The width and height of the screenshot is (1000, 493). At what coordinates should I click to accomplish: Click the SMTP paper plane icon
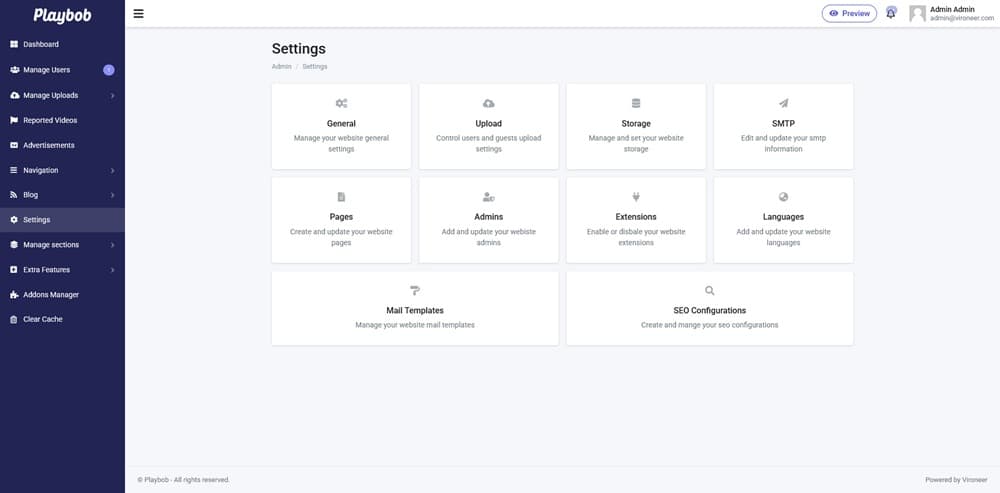(783, 103)
